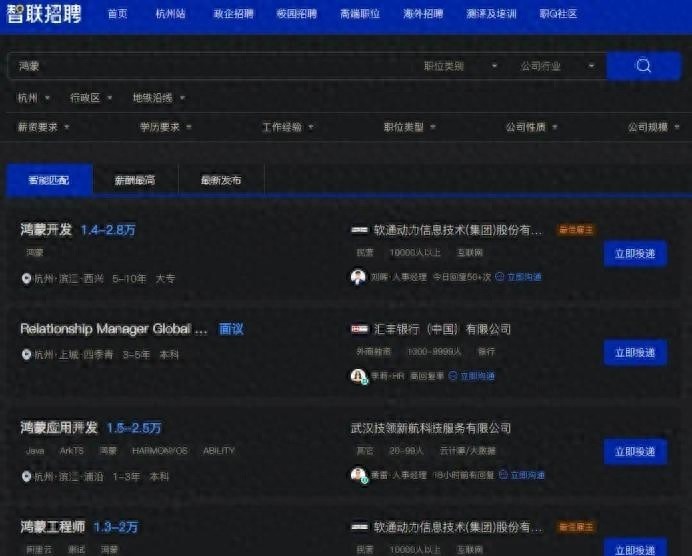Click 软通动力 logo in 鸿蒙工程师 listing
Screen dimensions: 692x556
point(359,527)
